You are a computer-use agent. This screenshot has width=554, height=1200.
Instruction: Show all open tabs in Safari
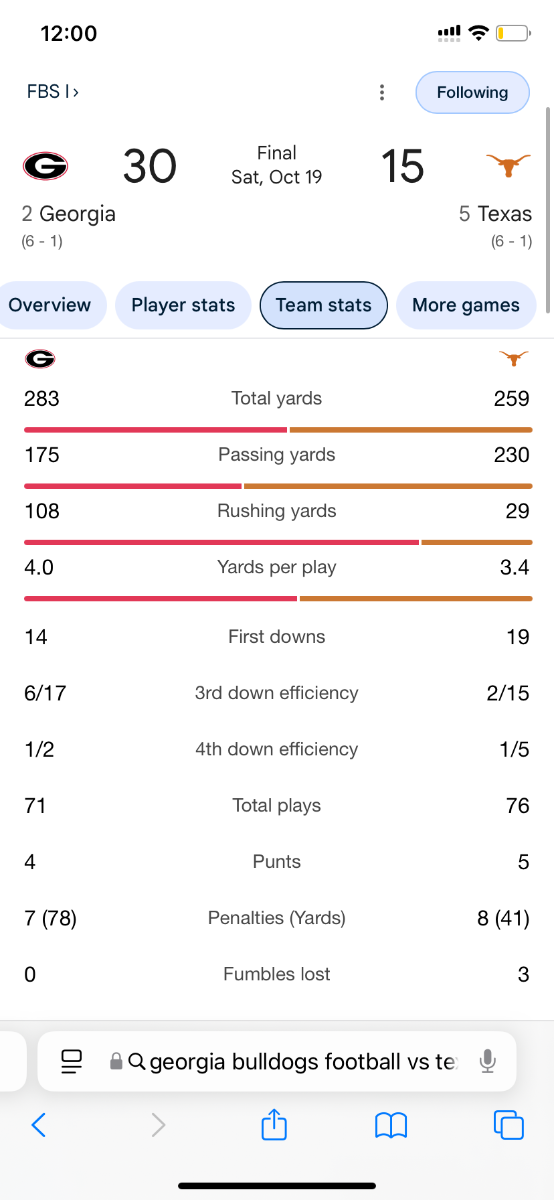[x=509, y=1125]
